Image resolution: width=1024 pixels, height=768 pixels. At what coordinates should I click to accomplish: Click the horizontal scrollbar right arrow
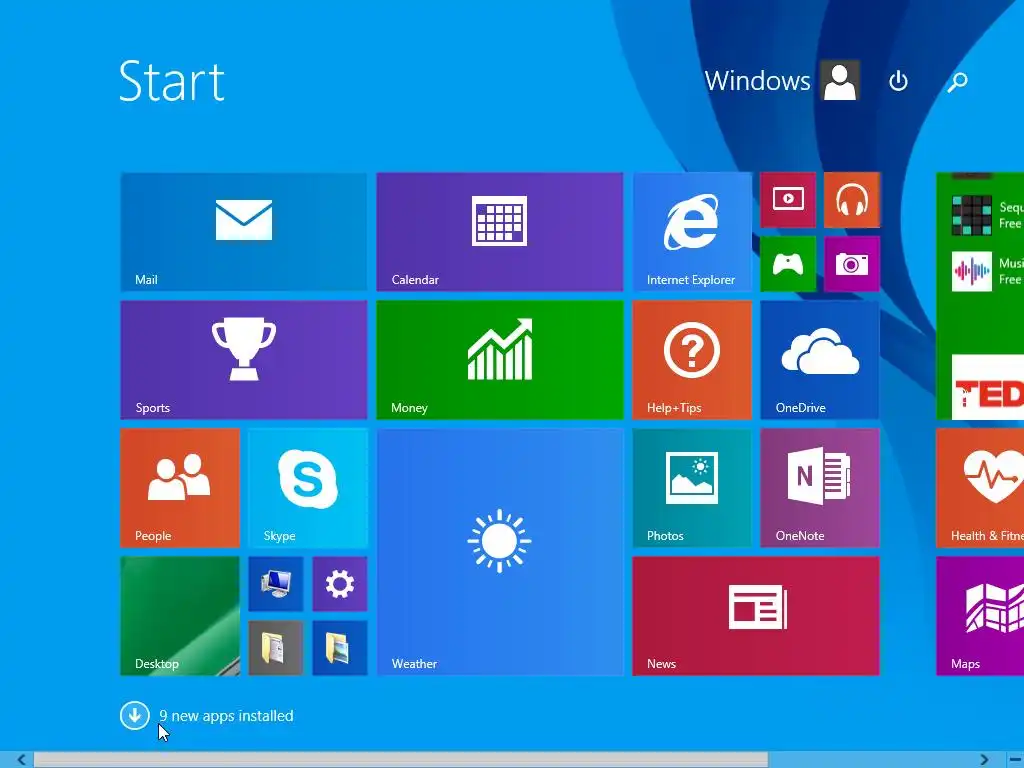pos(984,760)
